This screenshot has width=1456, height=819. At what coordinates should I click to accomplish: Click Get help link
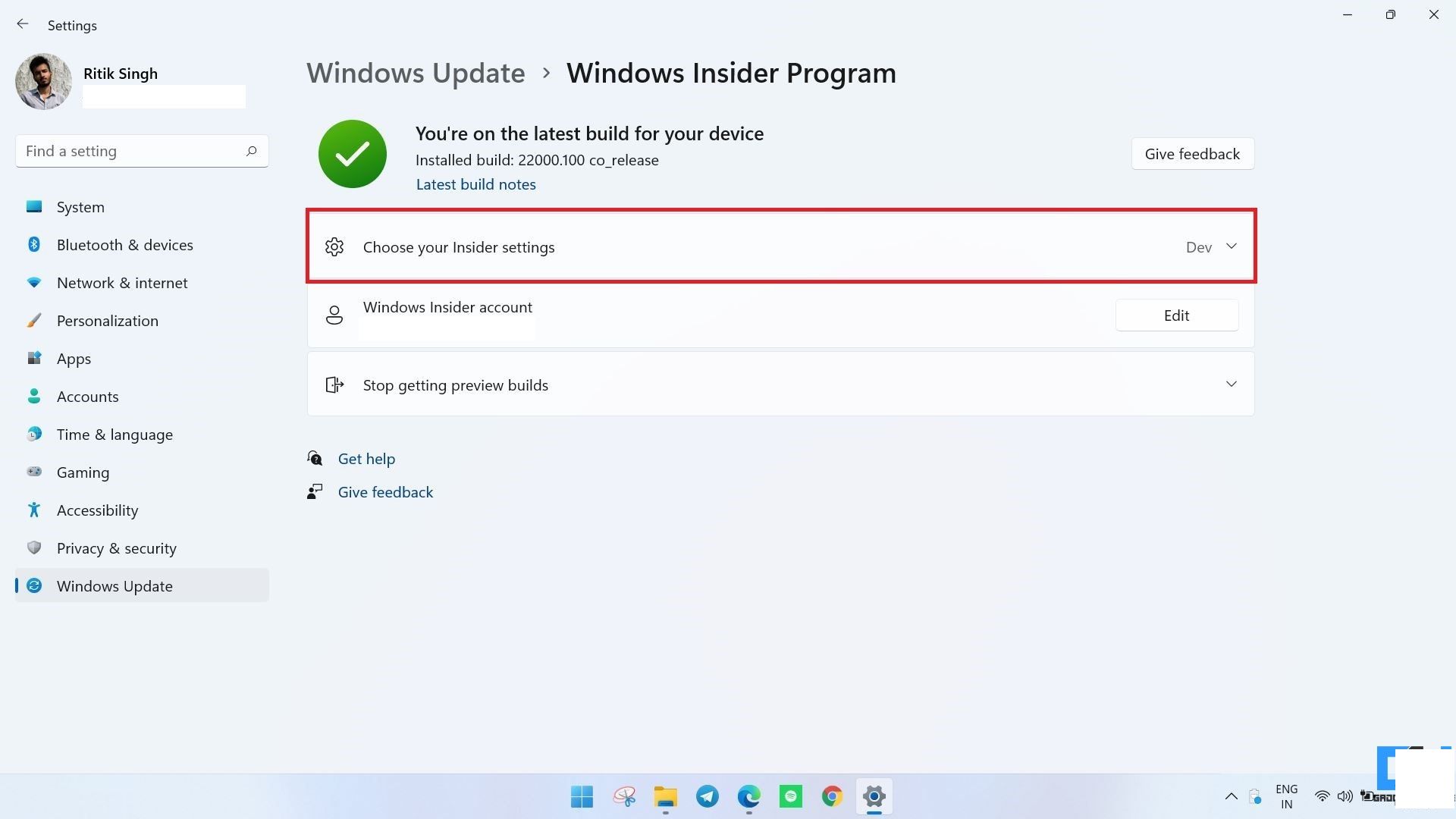[x=366, y=458]
